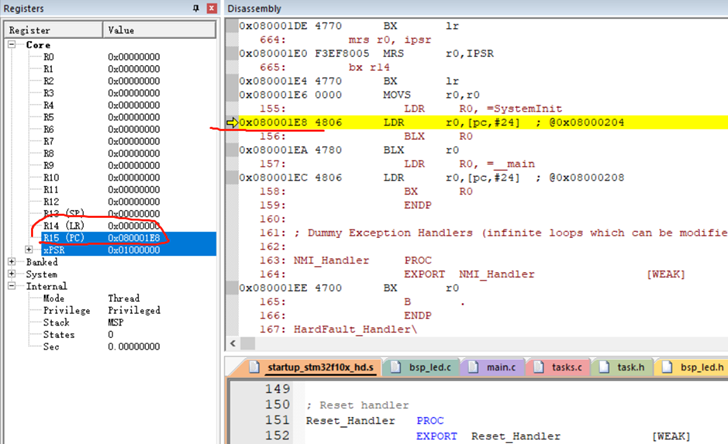Switch to tasks.c tab
728x444 pixels.
click(x=559, y=367)
